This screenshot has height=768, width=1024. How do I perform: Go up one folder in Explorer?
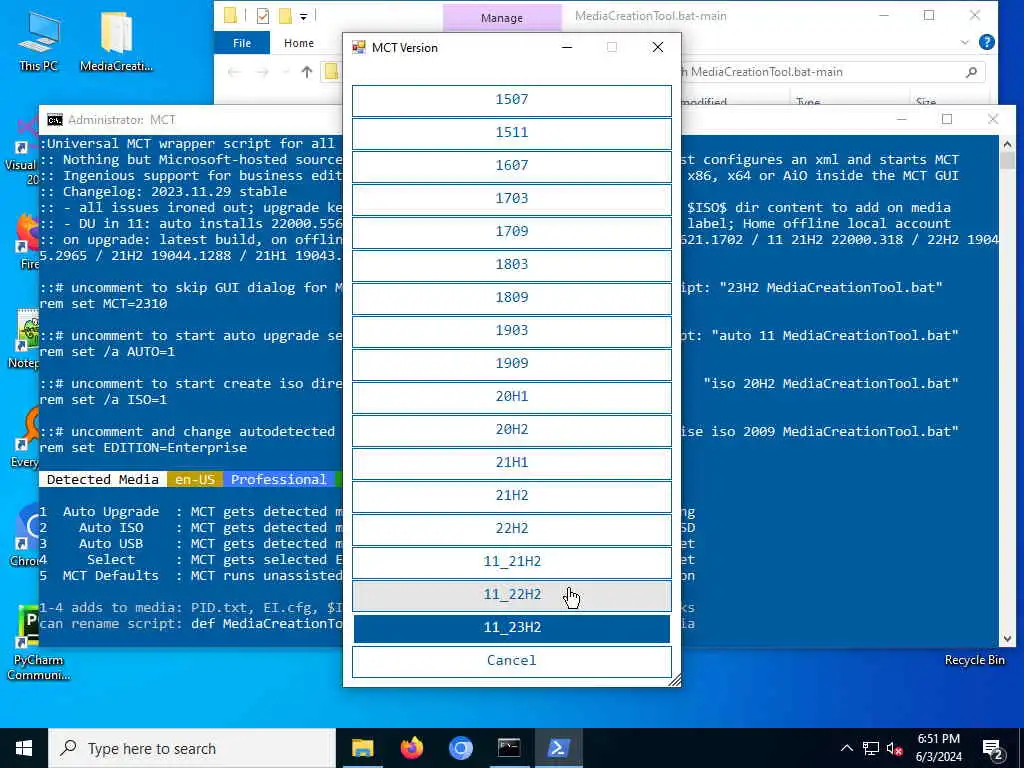[x=307, y=72]
